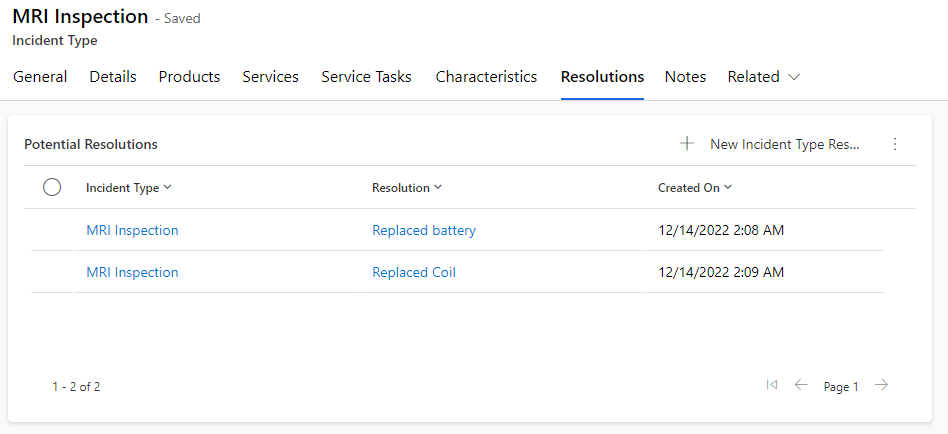Open MRI Inspection link in first row

(132, 231)
